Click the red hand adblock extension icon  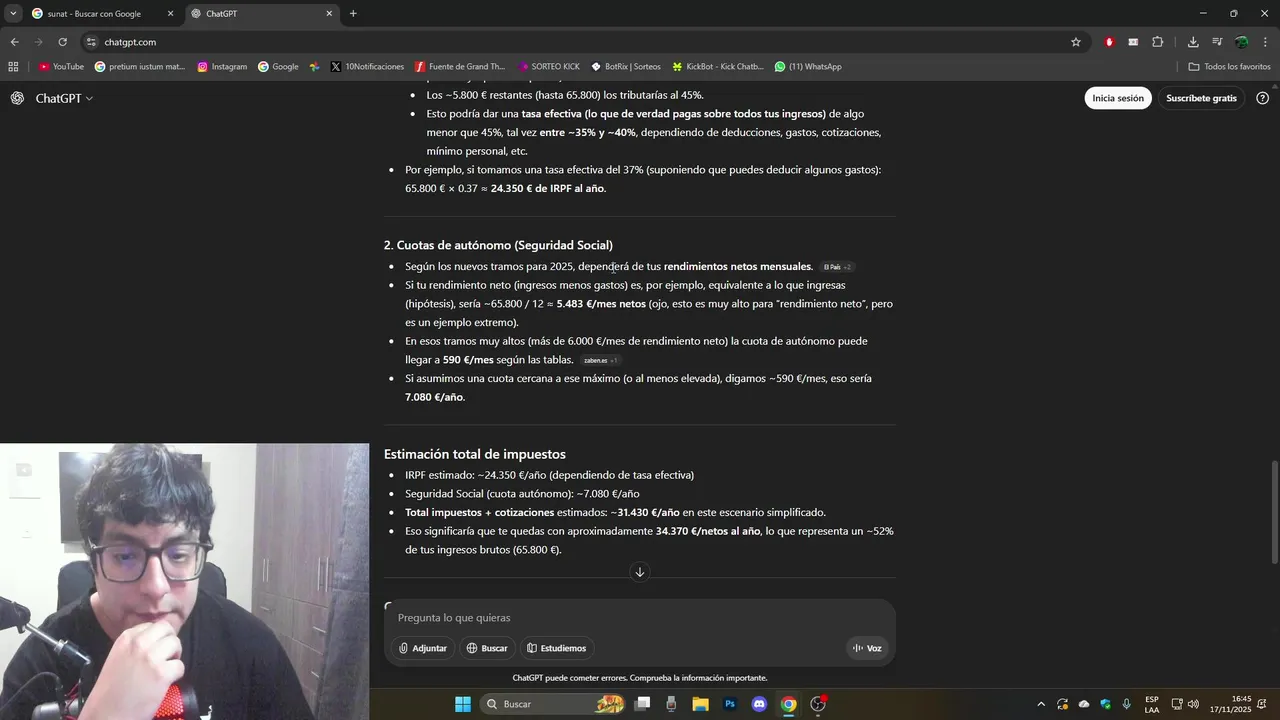click(x=1109, y=42)
